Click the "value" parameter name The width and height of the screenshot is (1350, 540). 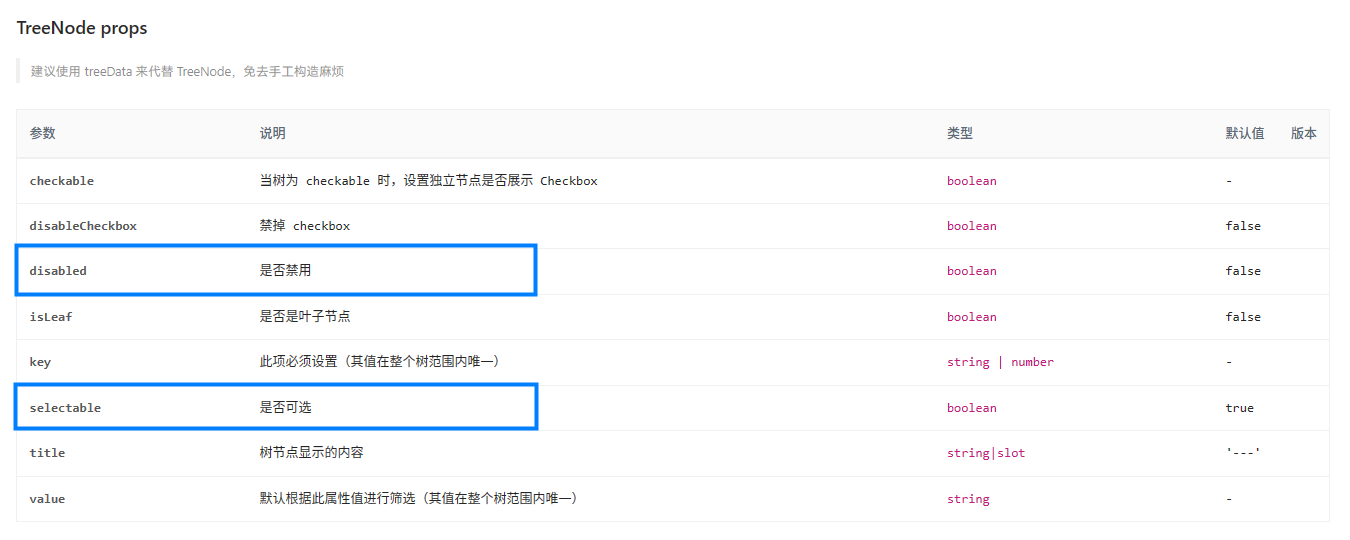tap(47, 499)
